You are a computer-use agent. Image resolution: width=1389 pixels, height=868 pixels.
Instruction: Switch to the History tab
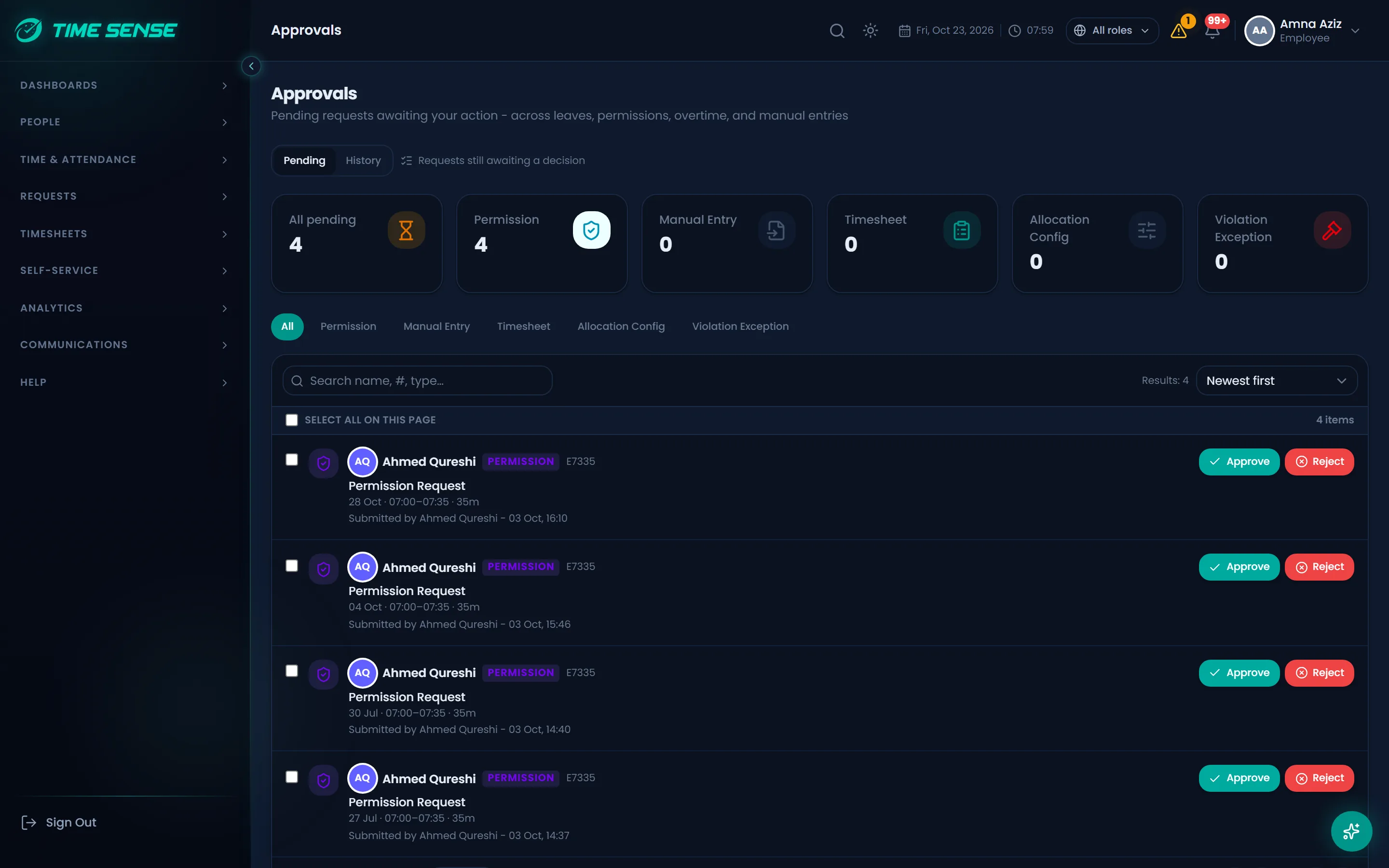point(363,161)
